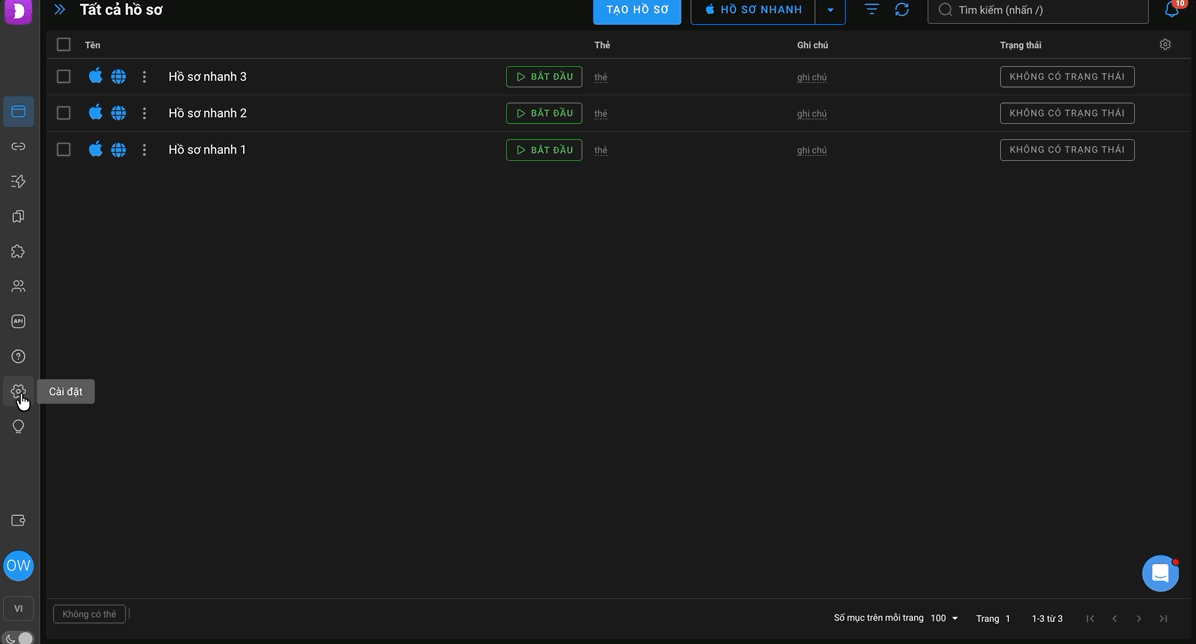
Task: Click the search field Tìm kiếm
Action: pyautogui.click(x=1038, y=10)
